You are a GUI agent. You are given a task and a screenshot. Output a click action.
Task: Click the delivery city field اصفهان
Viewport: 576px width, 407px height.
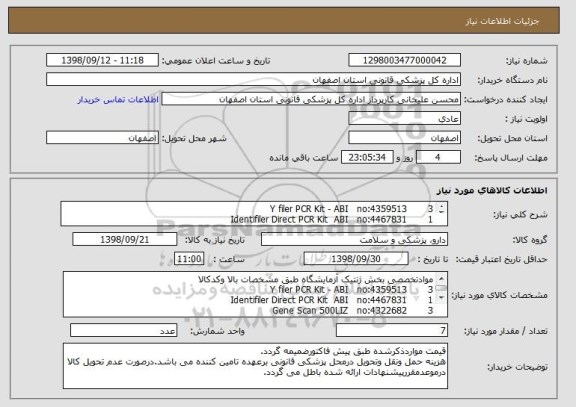point(102,138)
